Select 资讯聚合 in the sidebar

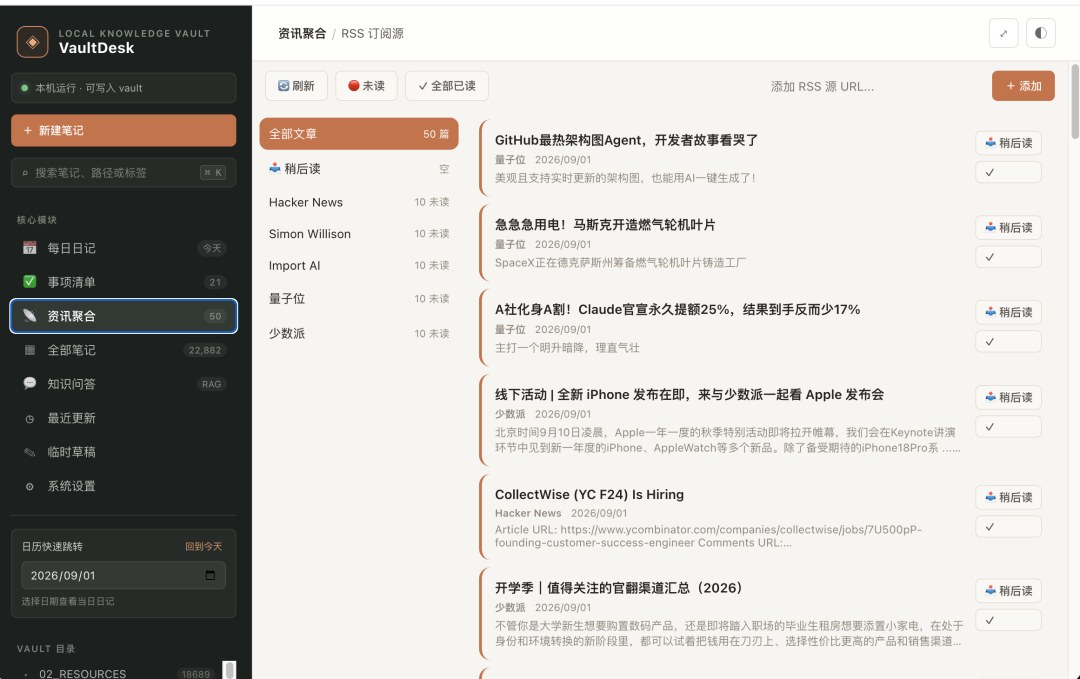[123, 316]
